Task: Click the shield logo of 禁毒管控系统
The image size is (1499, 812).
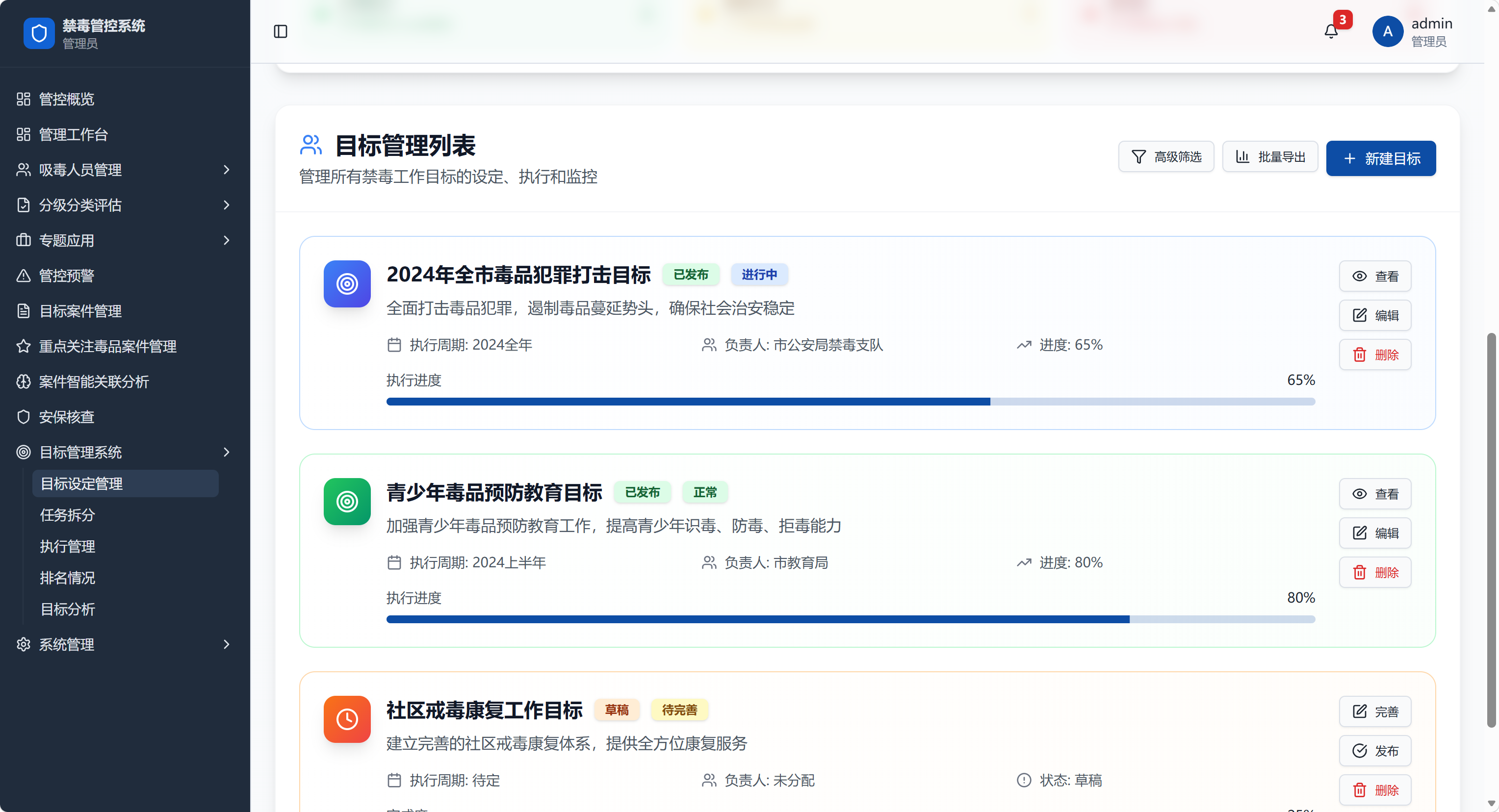Action: pos(39,33)
